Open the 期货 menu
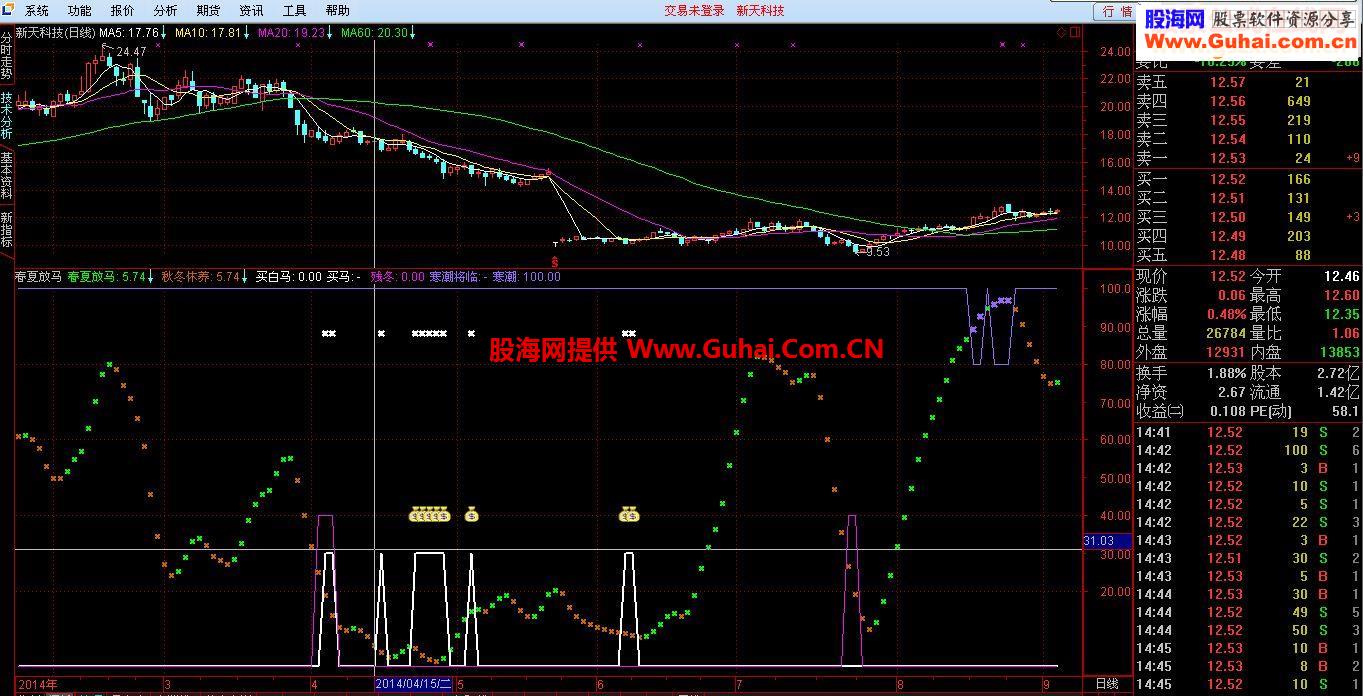The height and width of the screenshot is (696, 1363). tap(208, 11)
